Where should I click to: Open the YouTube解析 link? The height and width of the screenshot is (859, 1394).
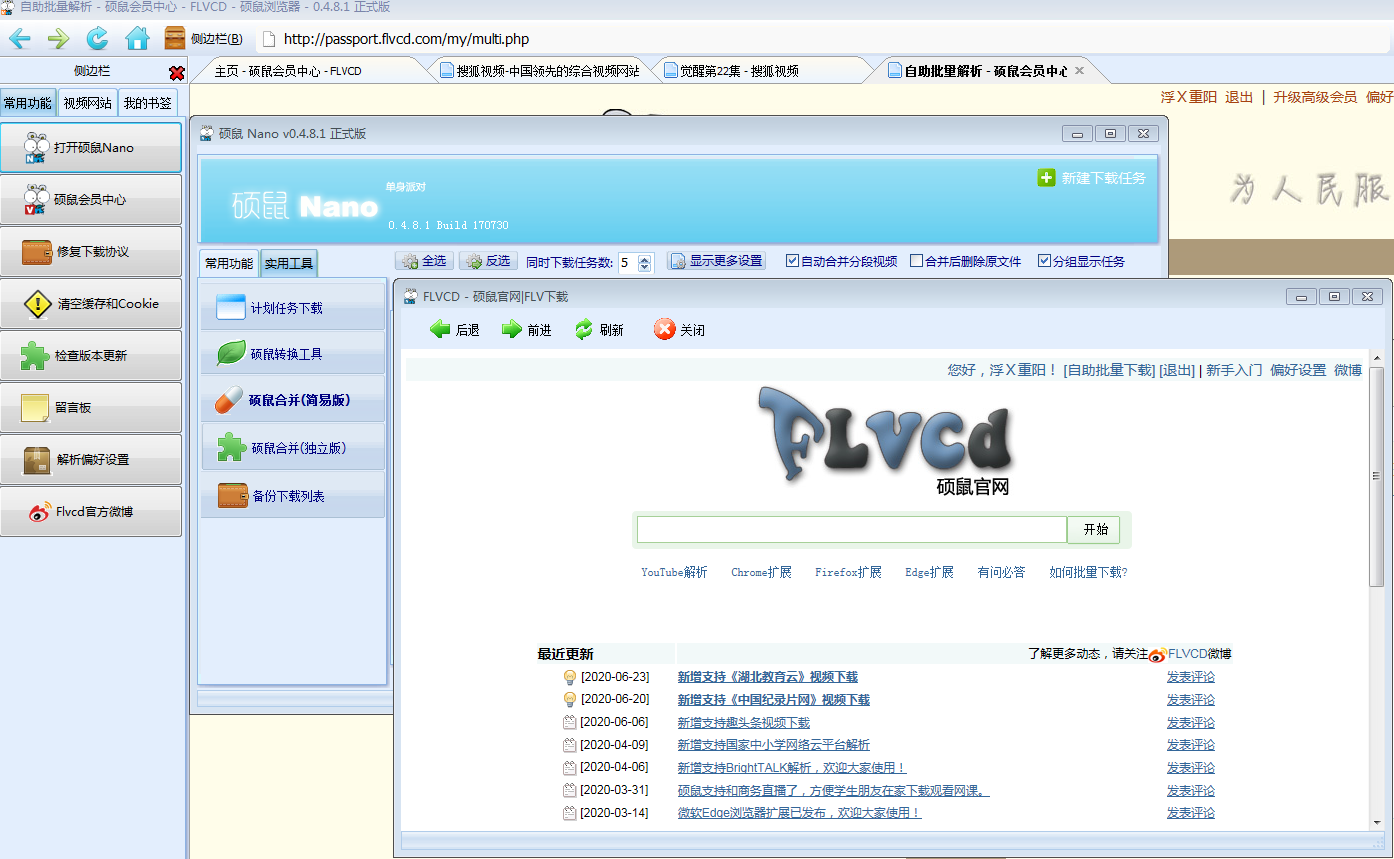pyautogui.click(x=674, y=572)
